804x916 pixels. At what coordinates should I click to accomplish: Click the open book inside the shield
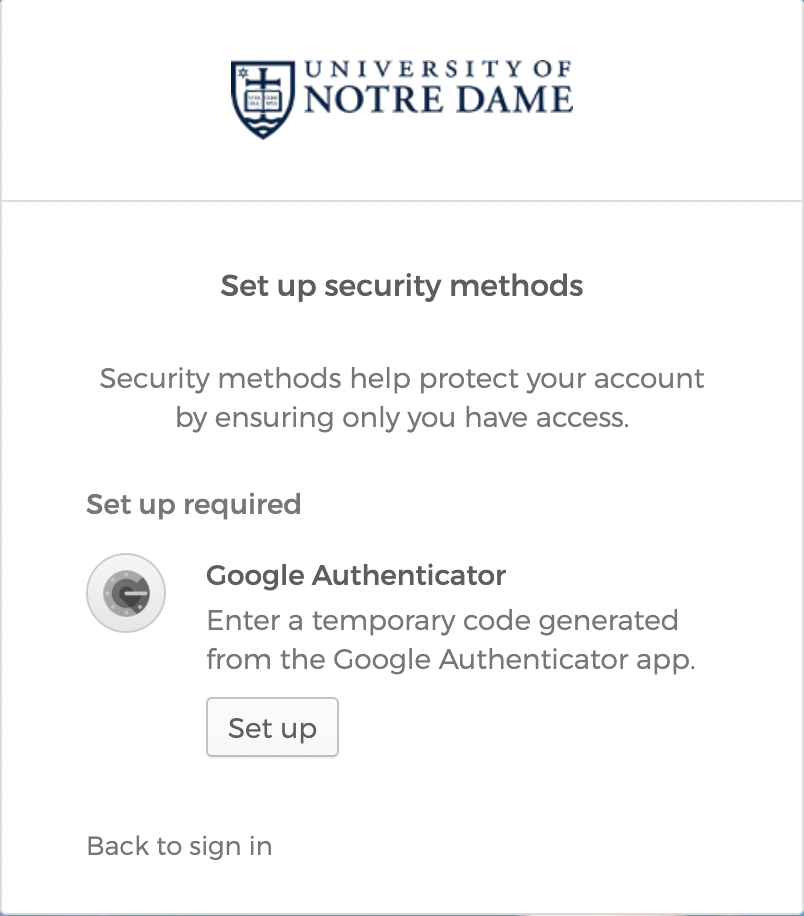263,99
